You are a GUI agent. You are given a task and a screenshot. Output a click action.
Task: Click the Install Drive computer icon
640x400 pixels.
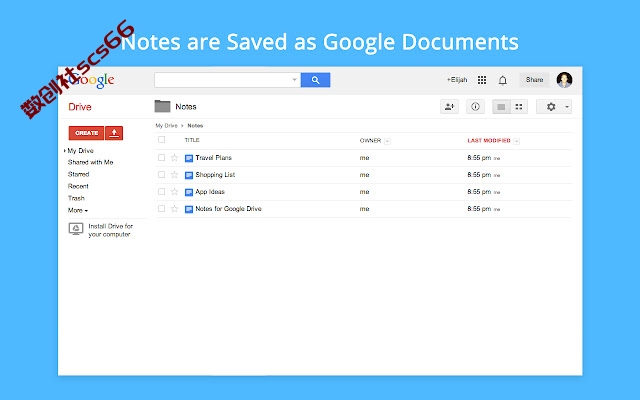pyautogui.click(x=76, y=229)
